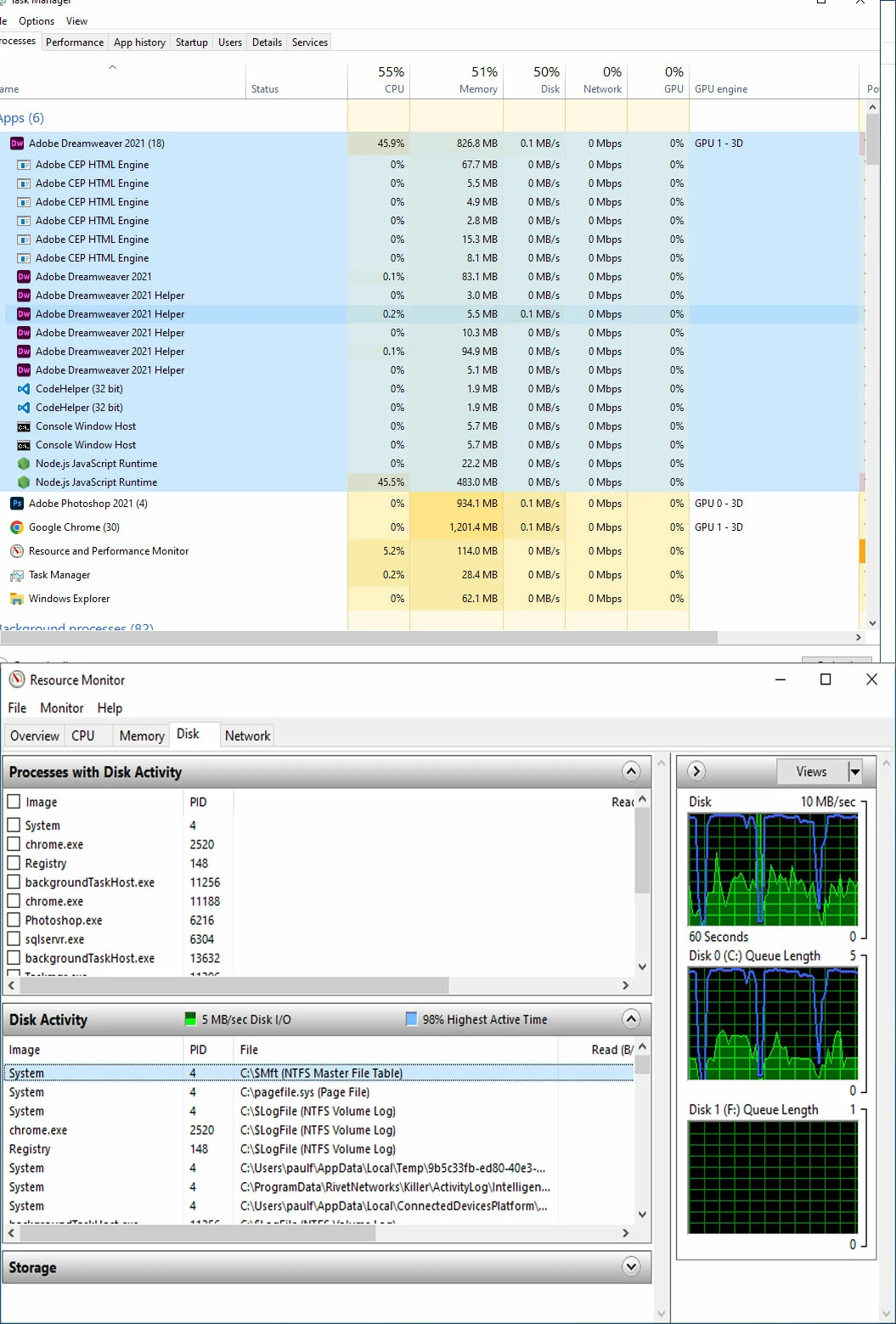The width and height of the screenshot is (896, 1324).
Task: Click Disk Activity list scroll down arrow
Action: tap(642, 1214)
